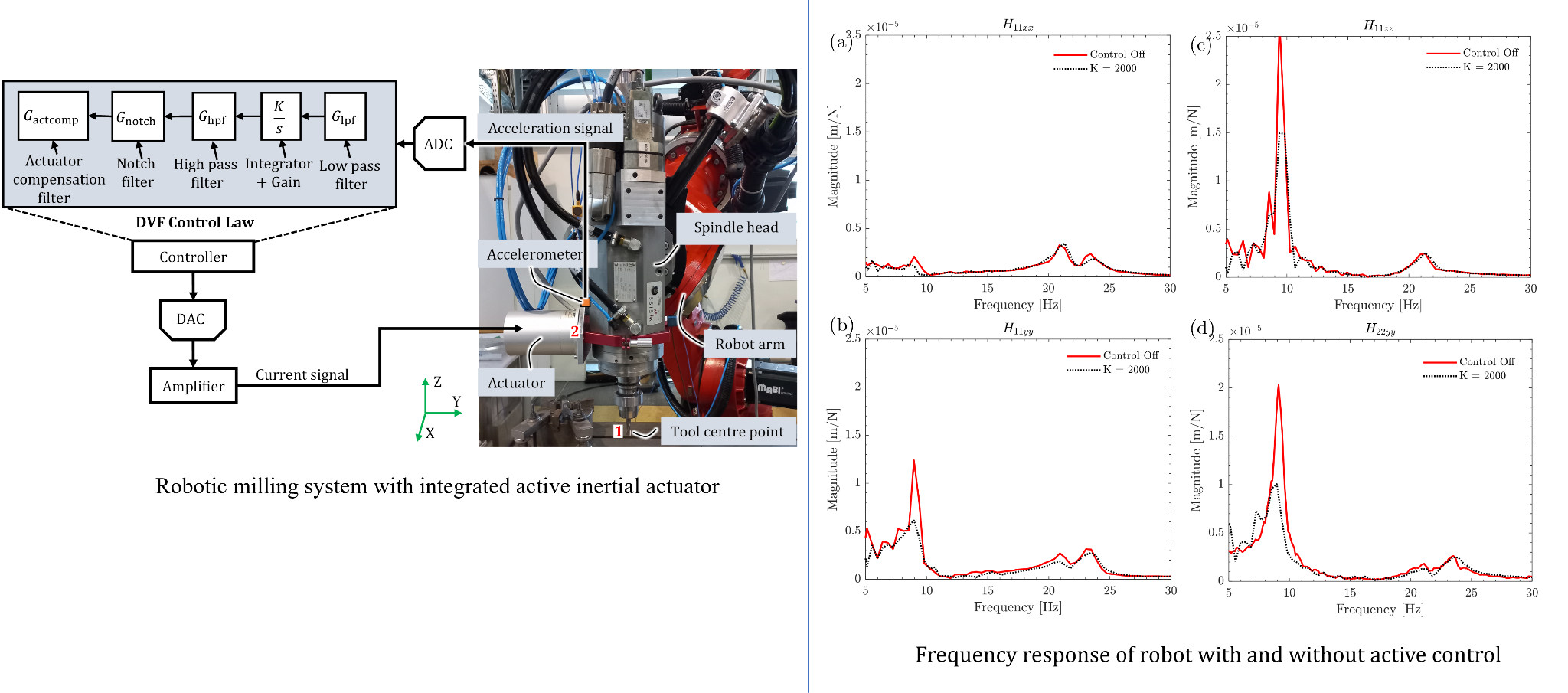The height and width of the screenshot is (693, 1568).
Task: Click the G_hpf high pass filter block
Action: [212, 116]
